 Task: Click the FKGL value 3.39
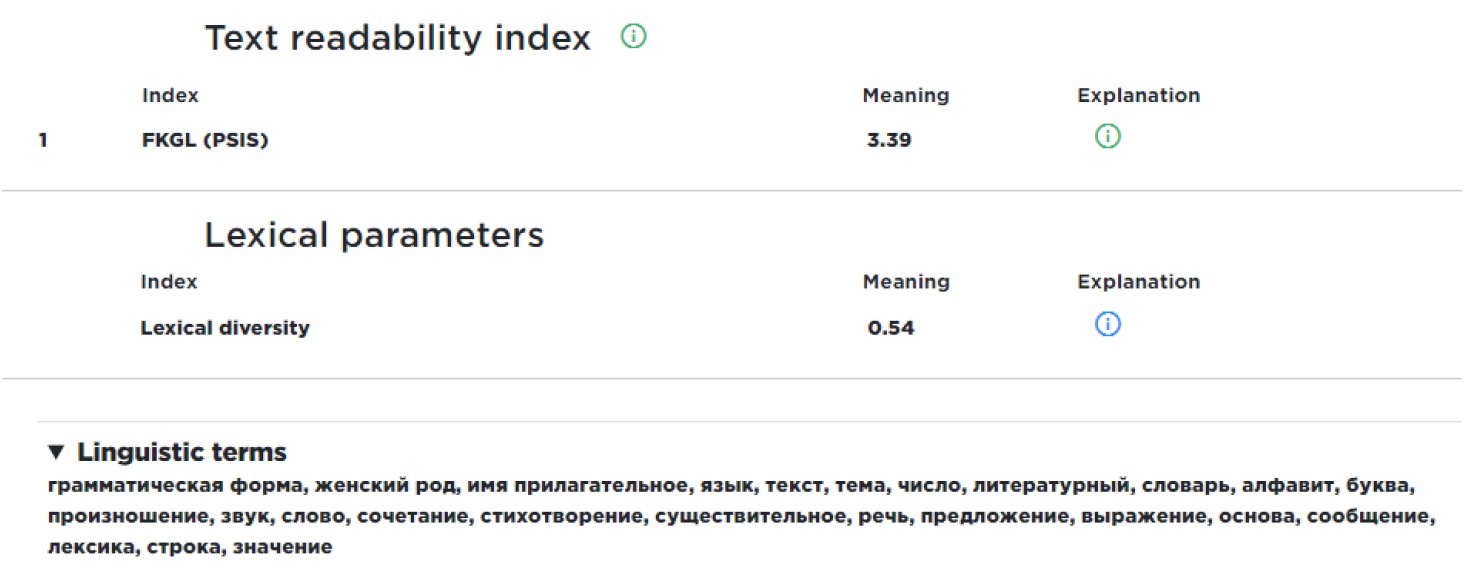click(x=889, y=141)
